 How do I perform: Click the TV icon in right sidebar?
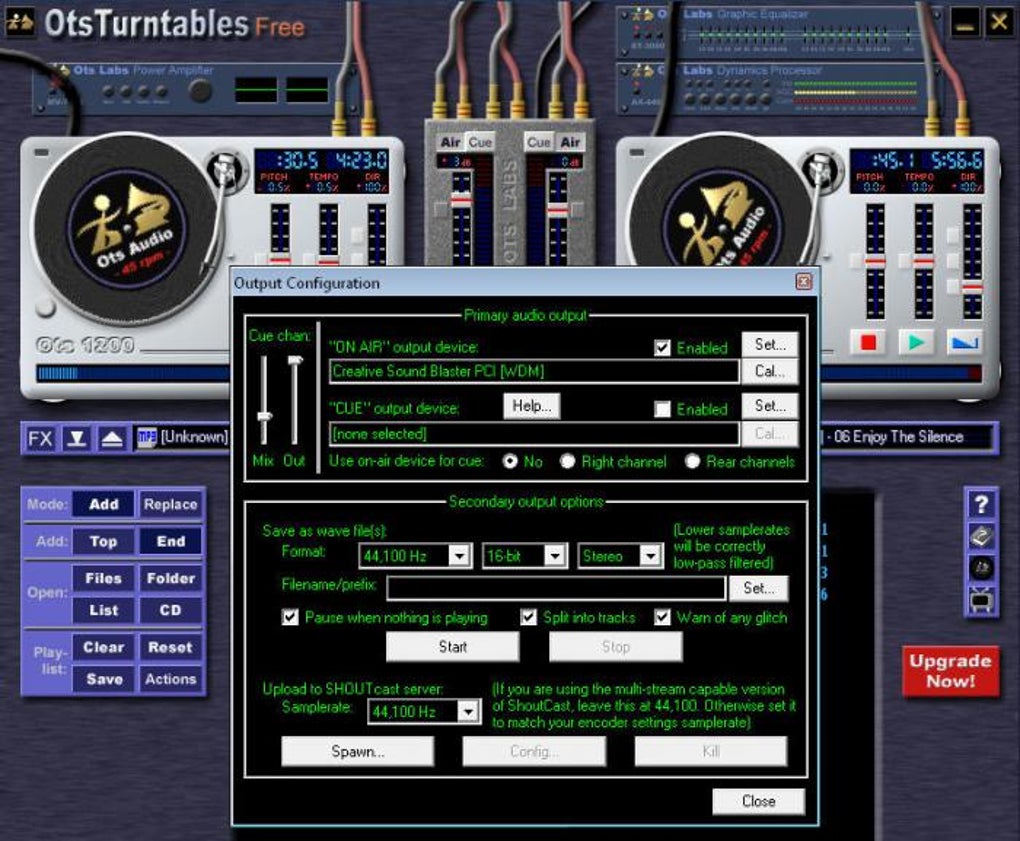(981, 599)
